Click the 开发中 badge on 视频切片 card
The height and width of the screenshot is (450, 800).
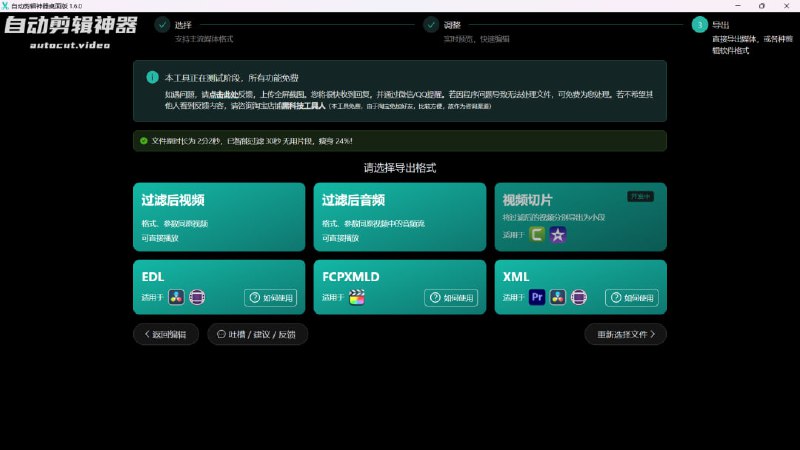(640, 196)
